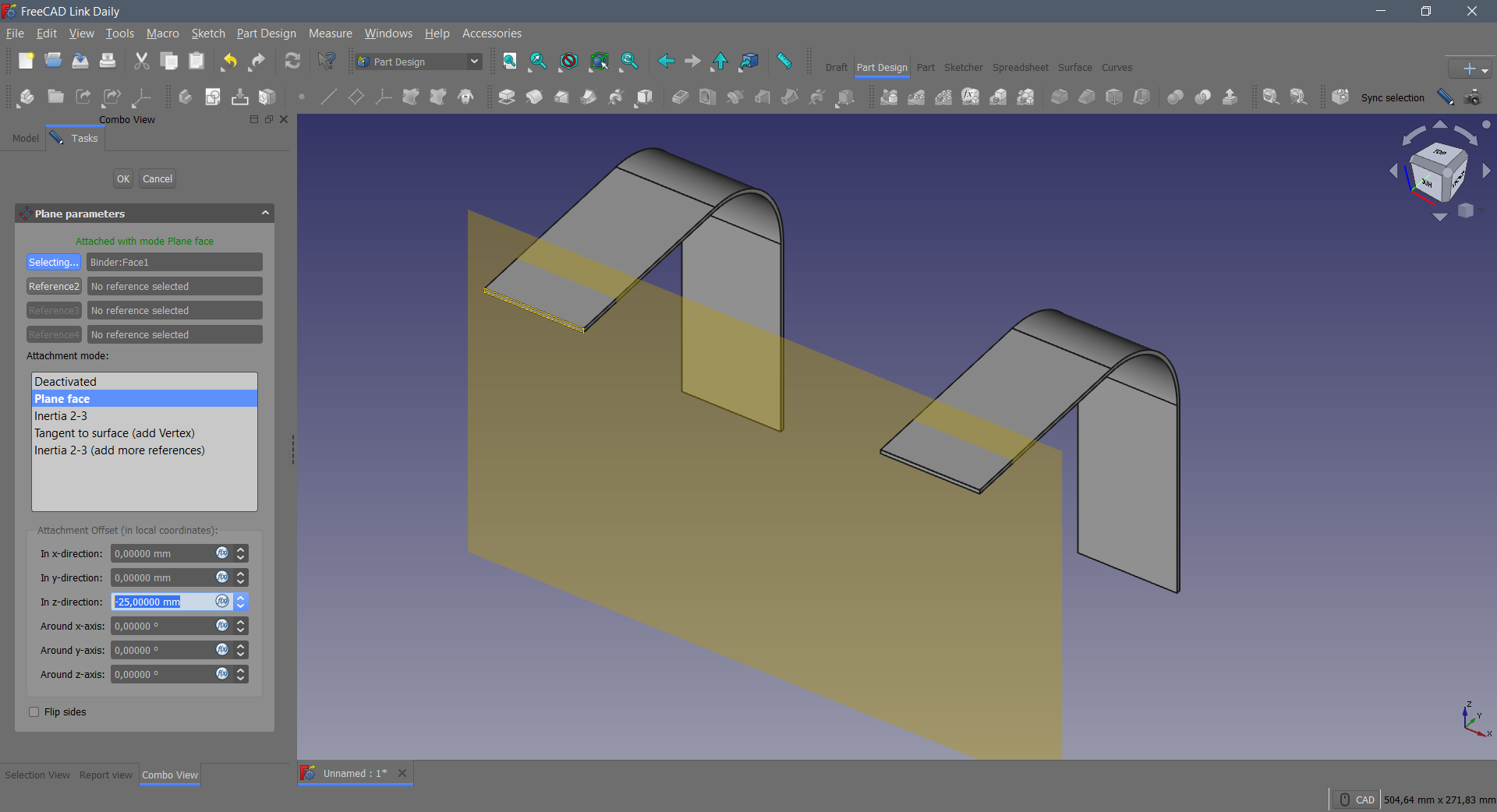Choose Inertia 2-3 attachment mode
Image resolution: width=1497 pixels, height=812 pixels.
click(x=60, y=415)
